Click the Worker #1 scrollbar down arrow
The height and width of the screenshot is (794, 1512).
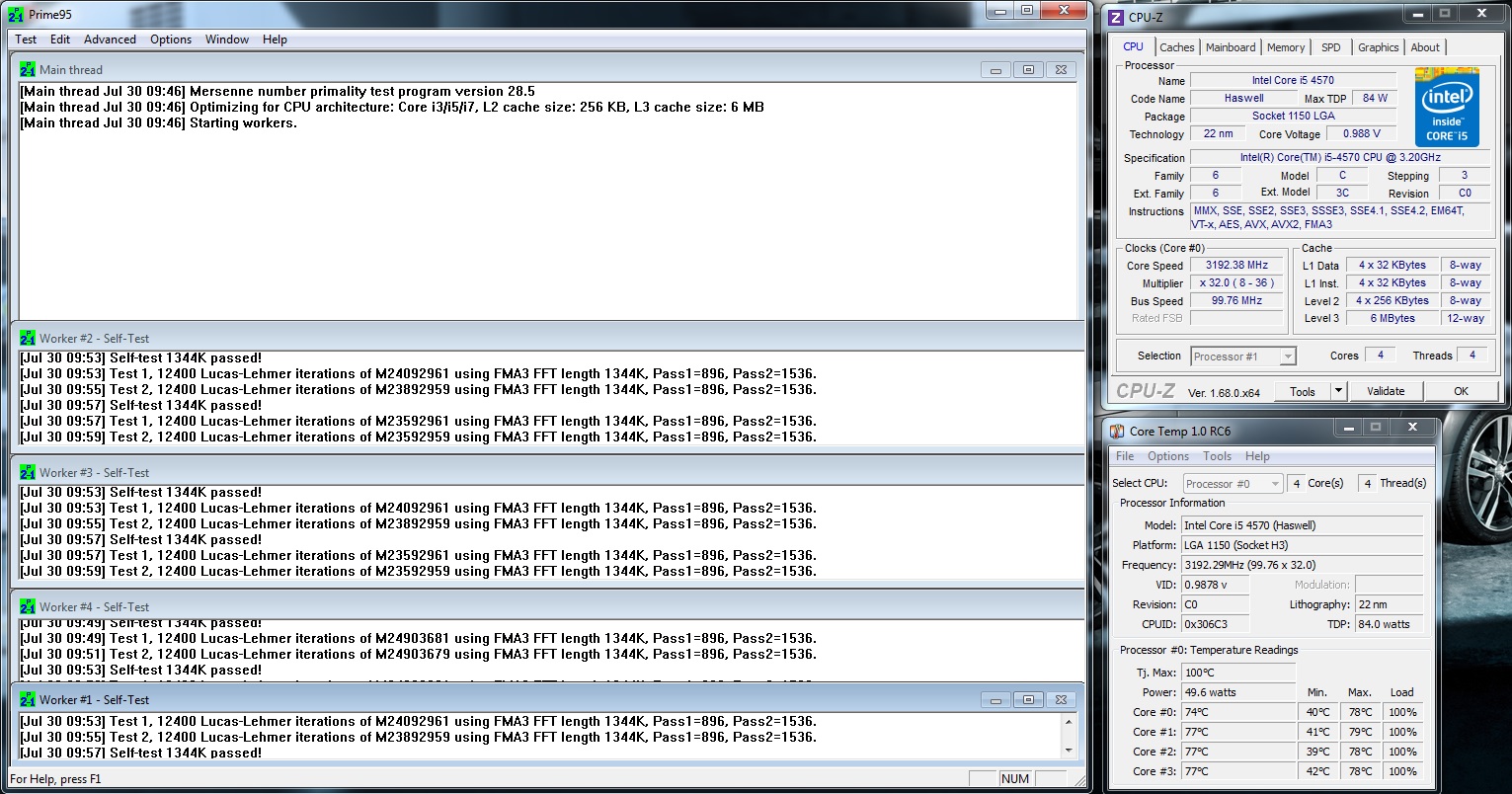[x=1069, y=751]
